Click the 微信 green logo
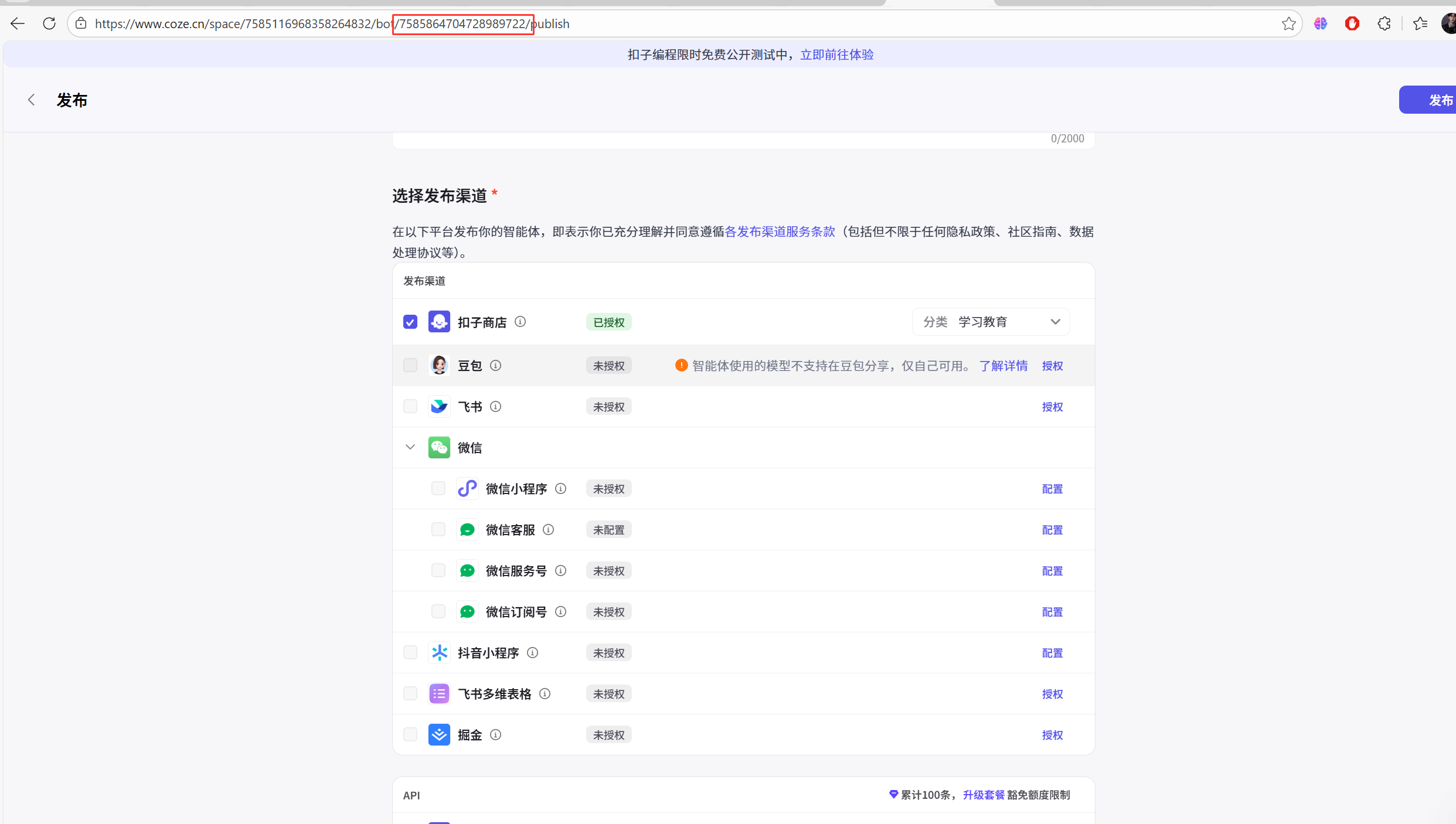This screenshot has height=824, width=1456. pos(439,447)
